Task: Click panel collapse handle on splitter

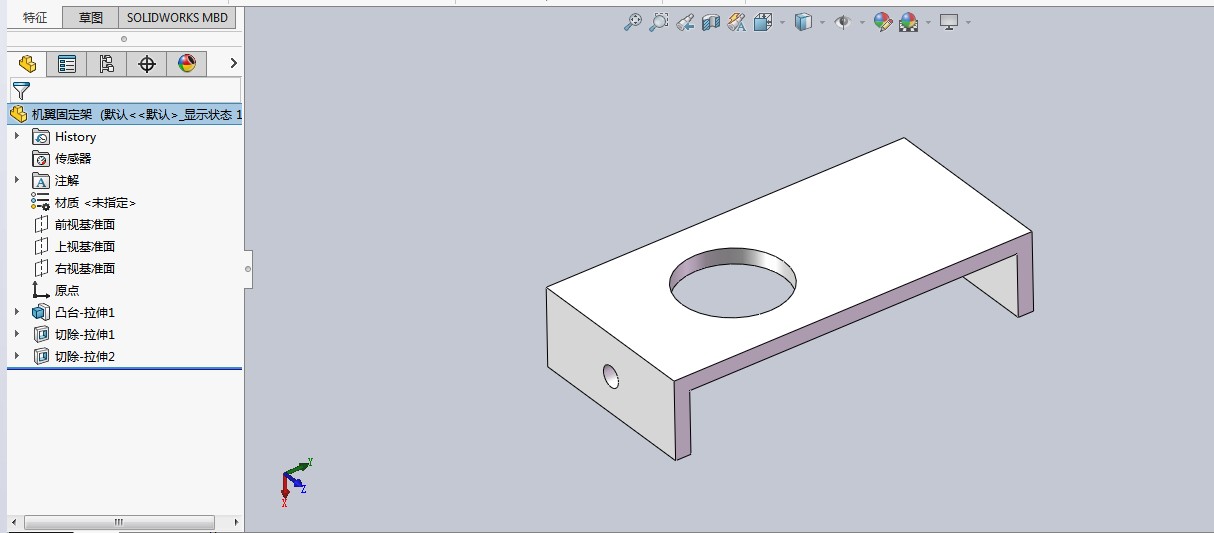Action: tap(248, 268)
